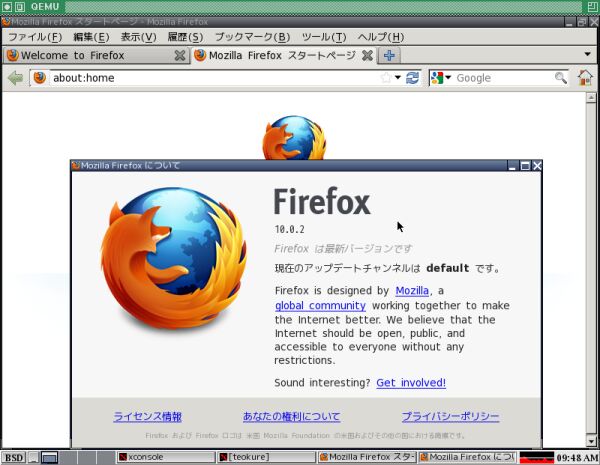
Task: Click the 09:48 AM clock
Action: tap(578, 458)
